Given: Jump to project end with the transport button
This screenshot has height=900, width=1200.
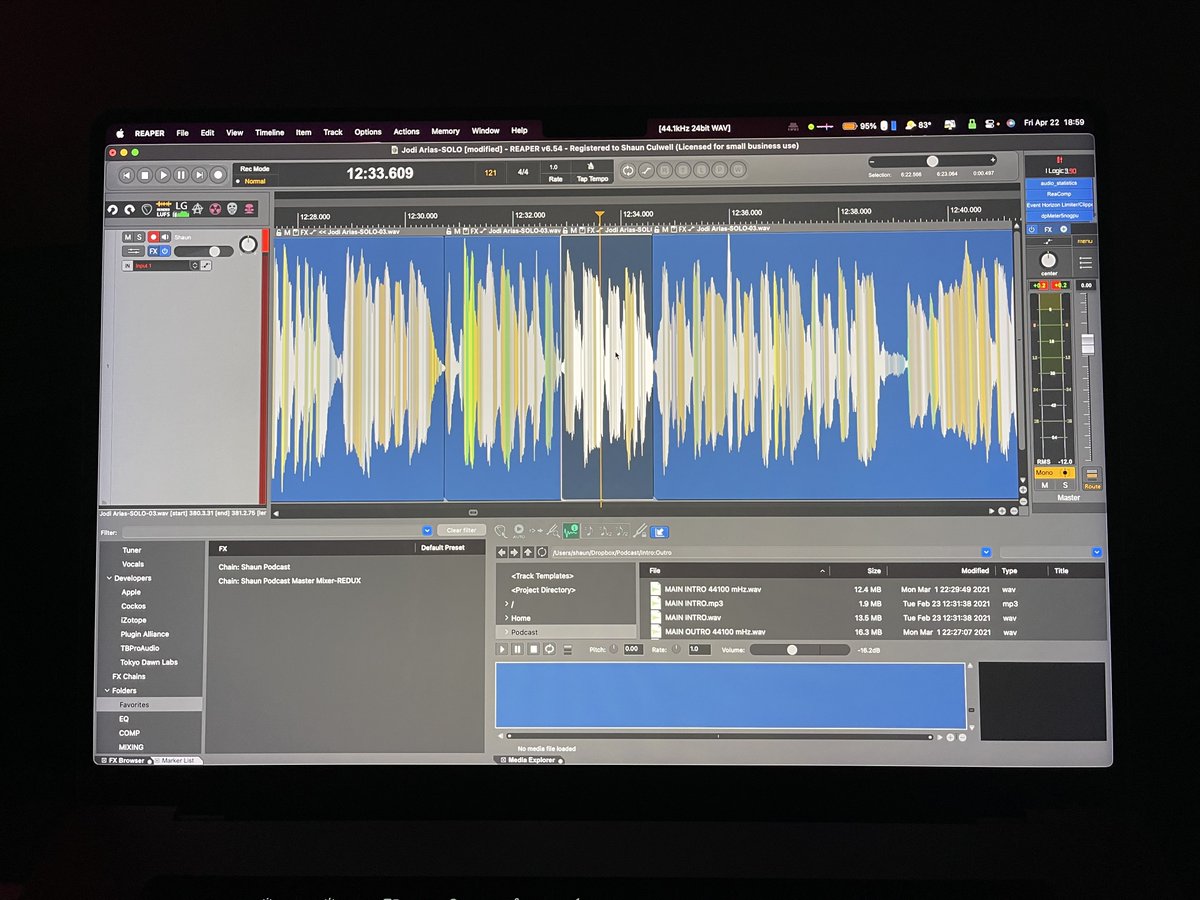Looking at the screenshot, I should pos(199,175).
